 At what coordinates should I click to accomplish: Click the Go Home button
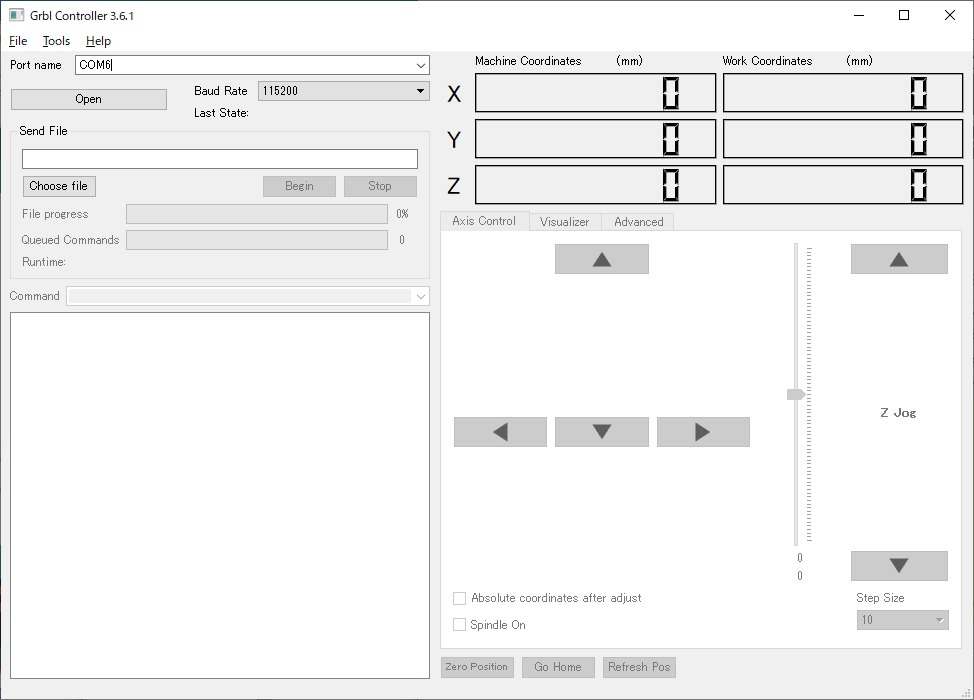[x=558, y=667]
